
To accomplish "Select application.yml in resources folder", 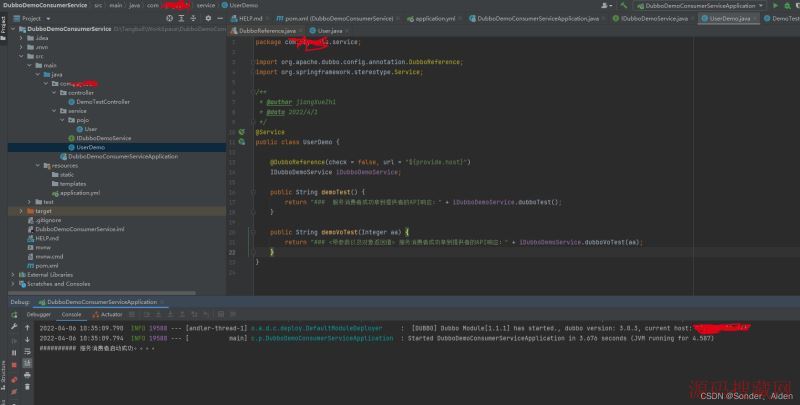I will coord(76,193).
